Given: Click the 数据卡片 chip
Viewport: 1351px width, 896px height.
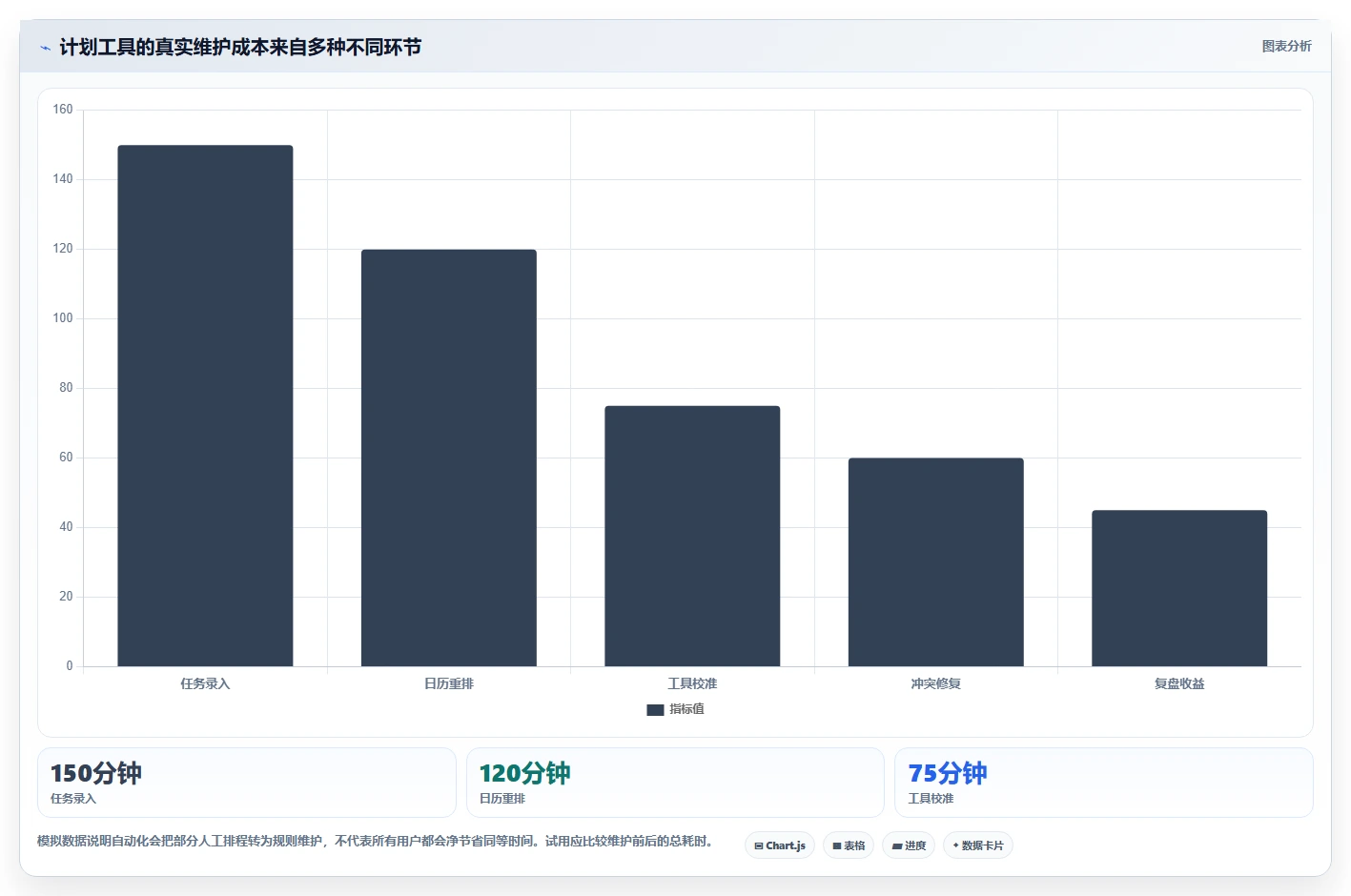Looking at the screenshot, I should pyautogui.click(x=978, y=845).
